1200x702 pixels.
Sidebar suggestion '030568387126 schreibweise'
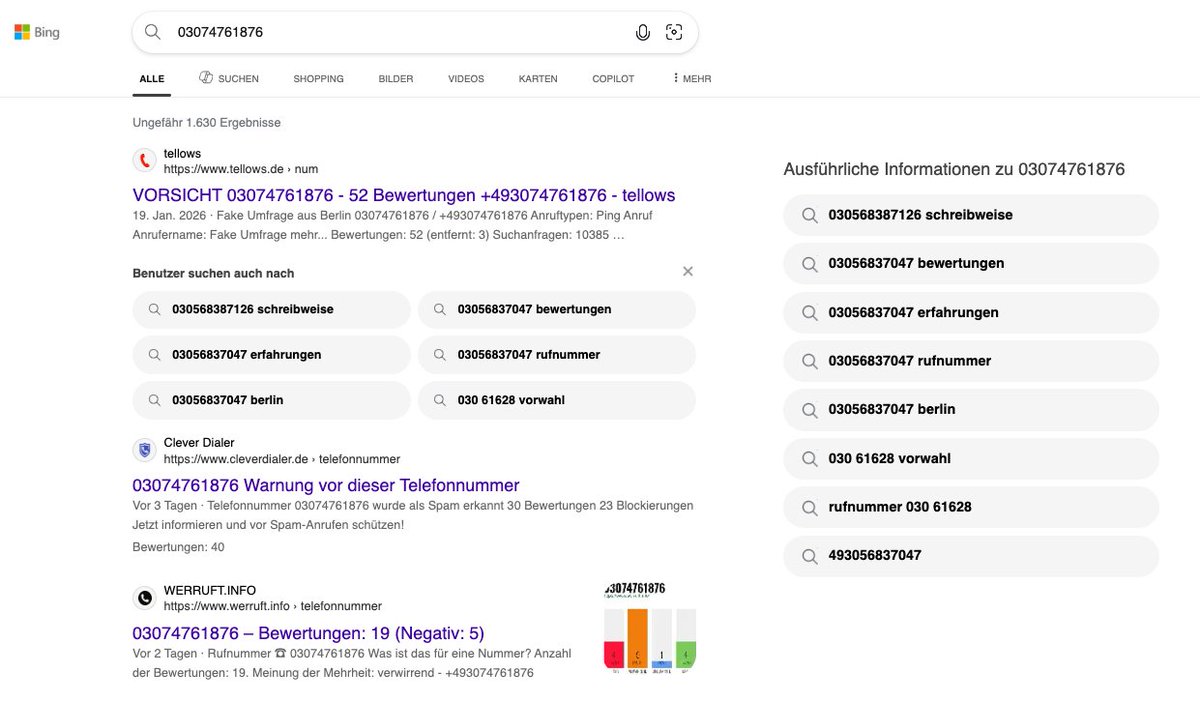tap(971, 215)
